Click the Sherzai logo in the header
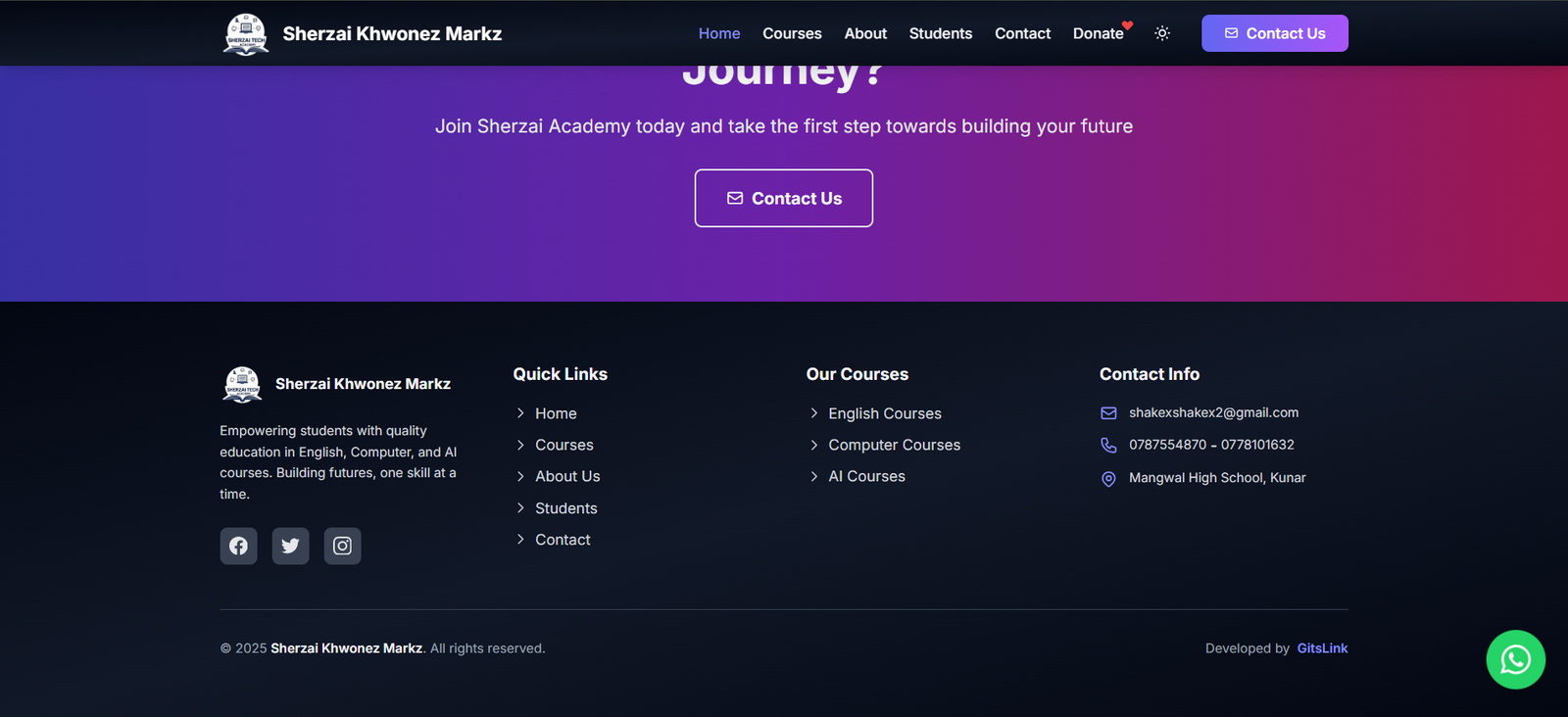The height and width of the screenshot is (717, 1568). 246,34
